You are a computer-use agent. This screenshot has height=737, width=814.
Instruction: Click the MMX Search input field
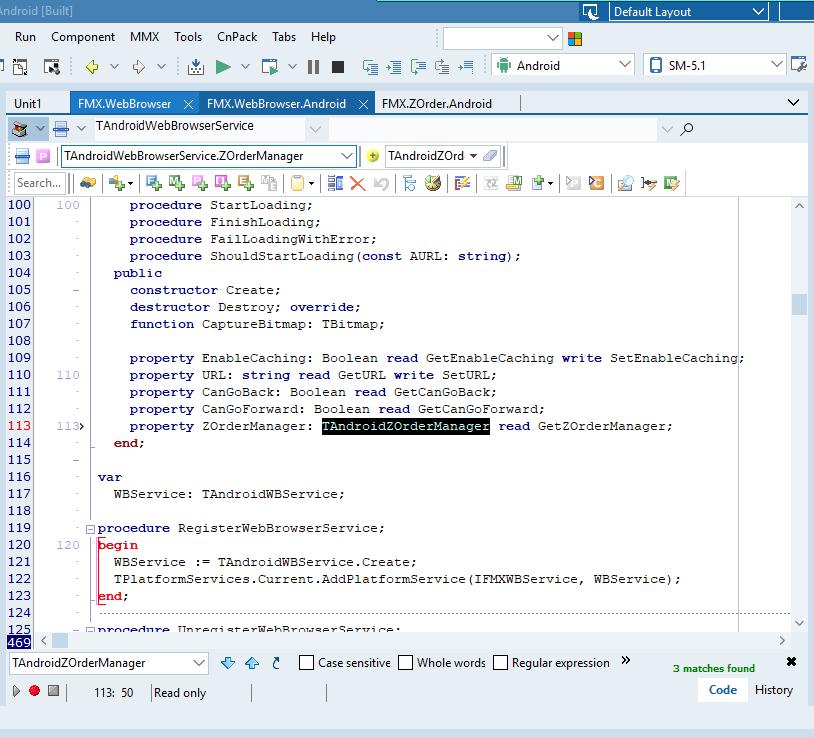click(39, 183)
